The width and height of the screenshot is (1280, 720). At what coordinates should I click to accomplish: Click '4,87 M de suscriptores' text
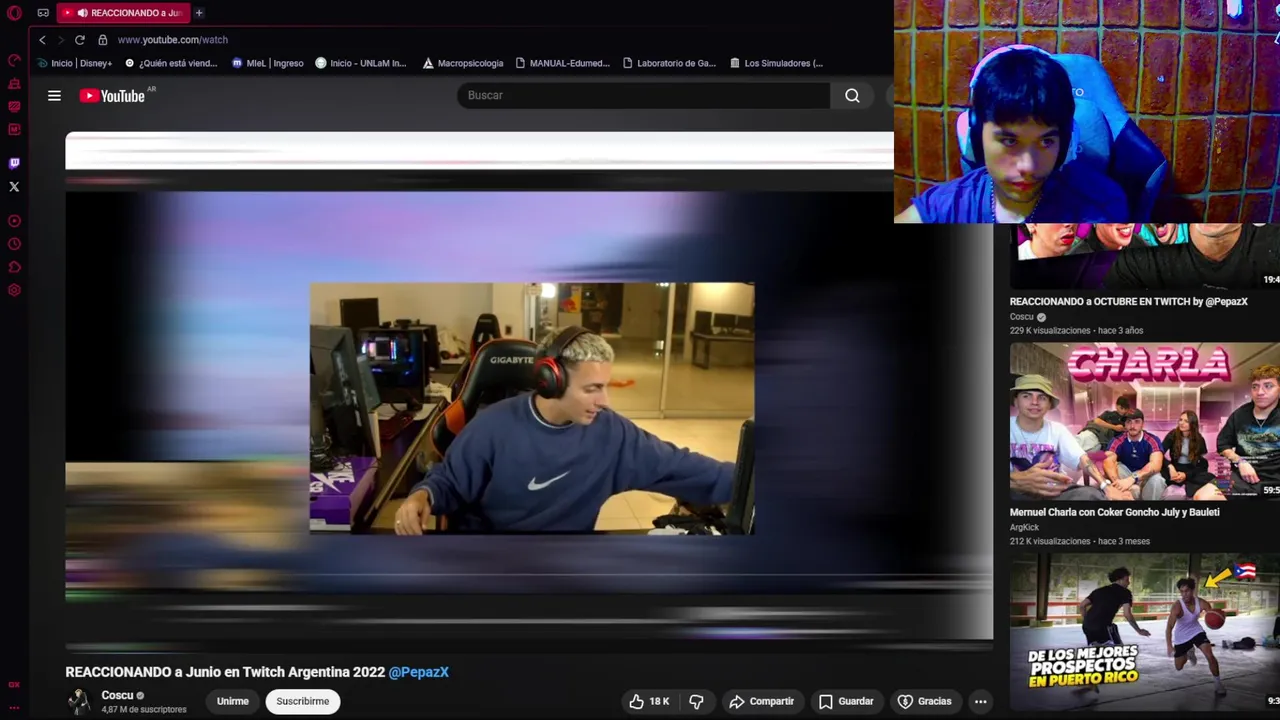tap(144, 710)
